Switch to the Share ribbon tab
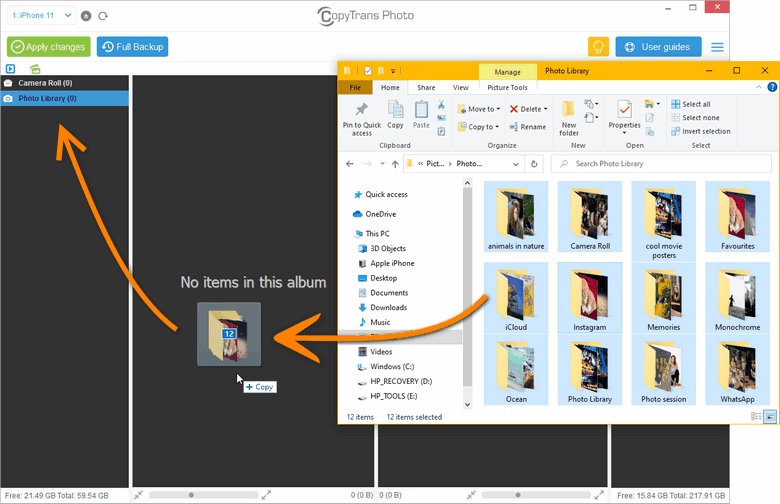Image resolution: width=780 pixels, height=504 pixels. (x=426, y=88)
